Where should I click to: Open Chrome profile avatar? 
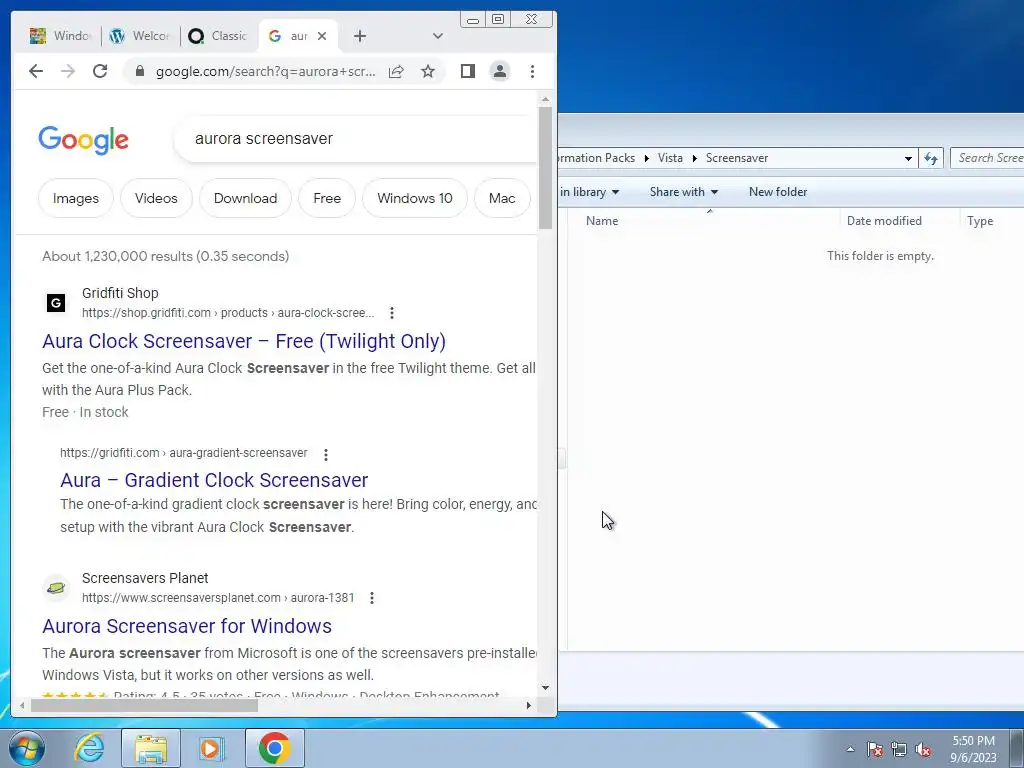pyautogui.click(x=500, y=71)
